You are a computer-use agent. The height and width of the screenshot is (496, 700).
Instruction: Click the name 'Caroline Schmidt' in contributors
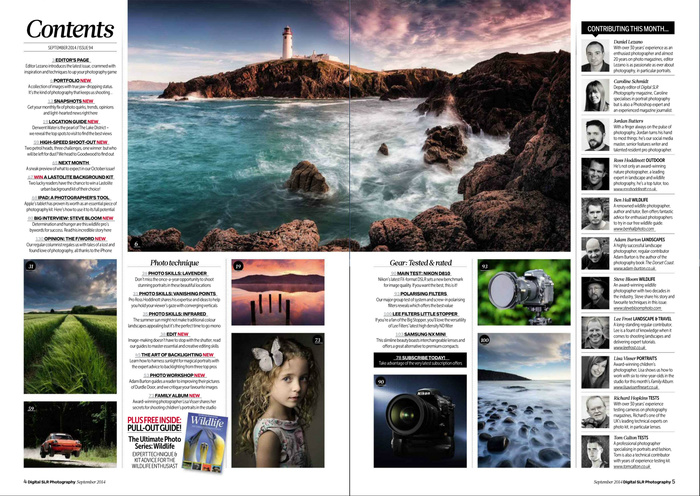(x=630, y=81)
